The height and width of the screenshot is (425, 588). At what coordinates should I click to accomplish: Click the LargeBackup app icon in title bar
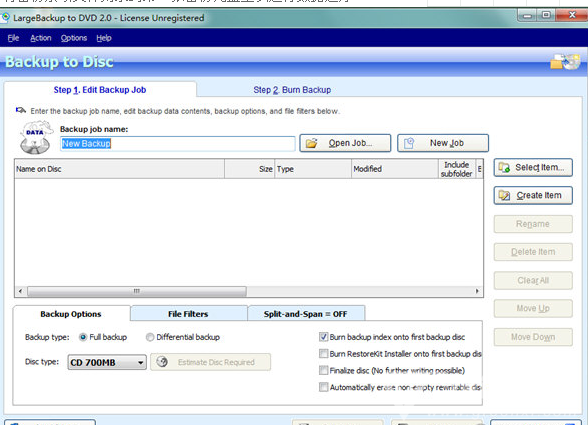[6, 17]
